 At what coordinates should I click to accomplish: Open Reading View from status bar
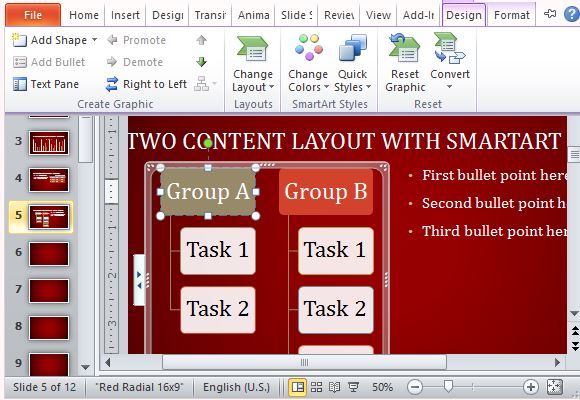334,387
